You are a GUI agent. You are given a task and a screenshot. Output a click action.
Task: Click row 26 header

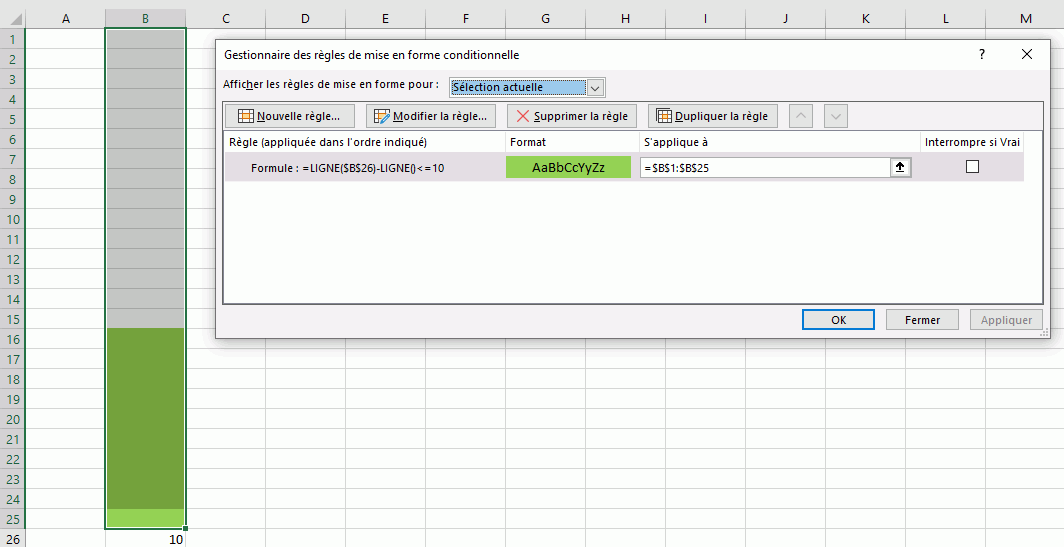coord(12,539)
